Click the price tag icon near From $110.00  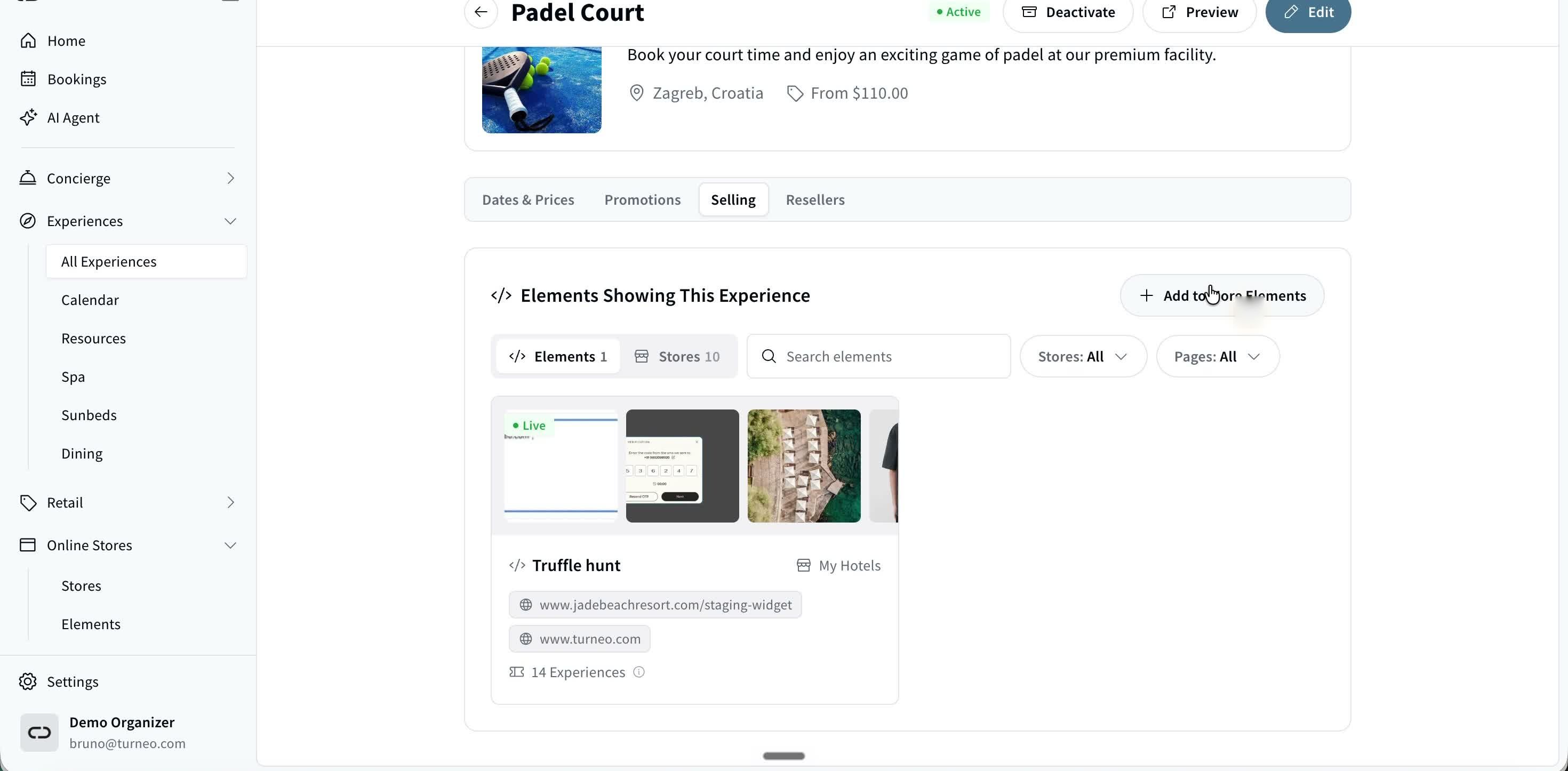coord(795,93)
